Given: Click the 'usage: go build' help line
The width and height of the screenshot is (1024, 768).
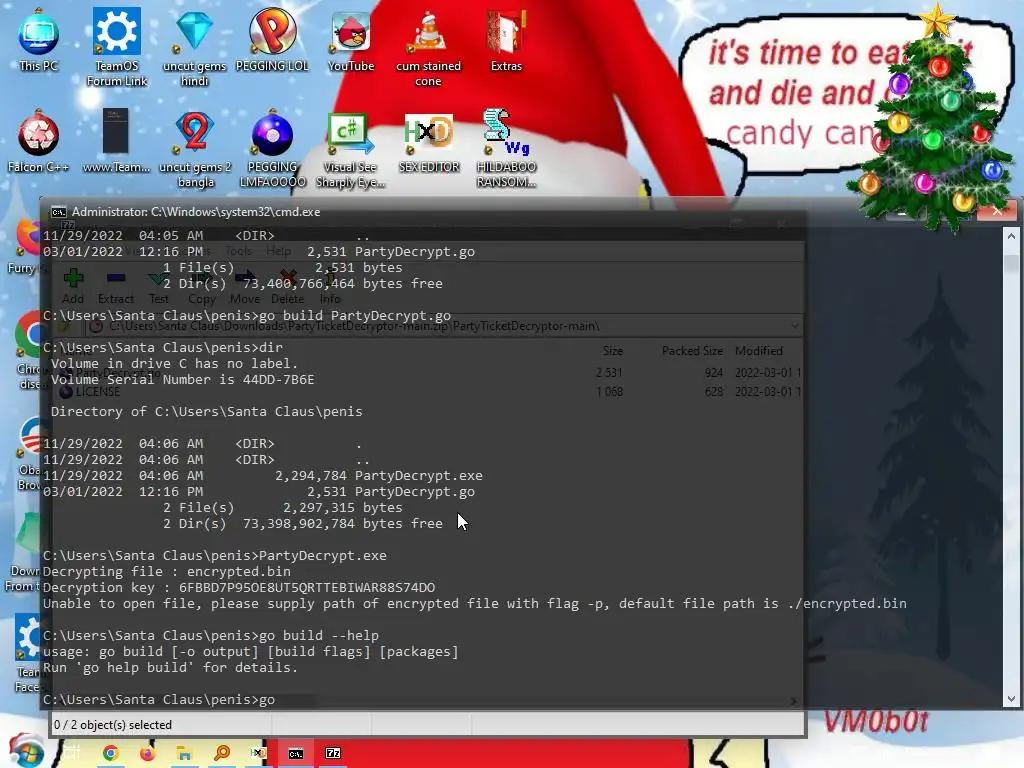Looking at the screenshot, I should [x=251, y=651].
